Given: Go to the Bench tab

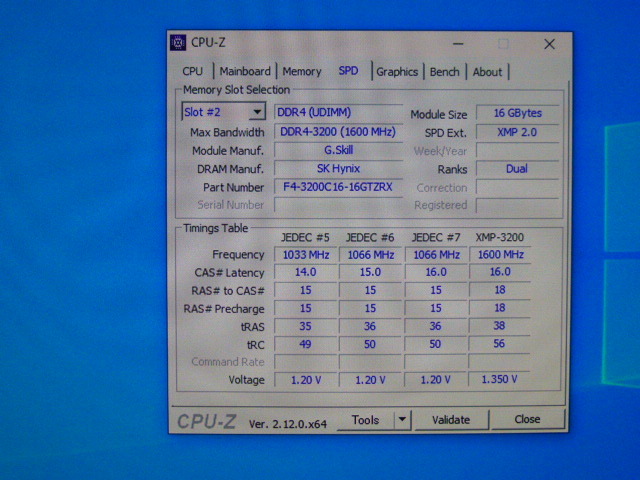Looking at the screenshot, I should [x=444, y=72].
